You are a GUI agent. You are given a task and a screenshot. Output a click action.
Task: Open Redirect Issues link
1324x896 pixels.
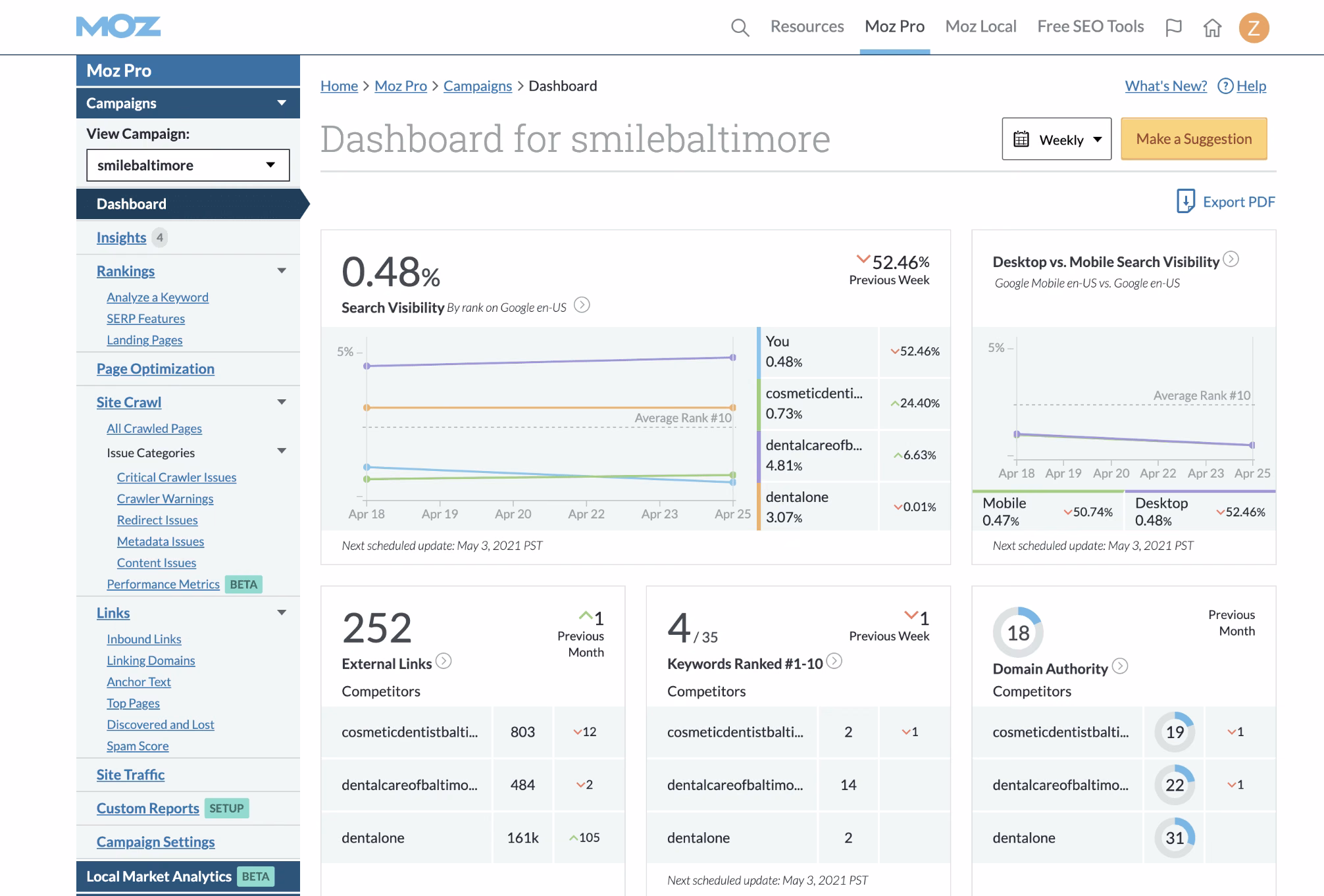pos(157,520)
